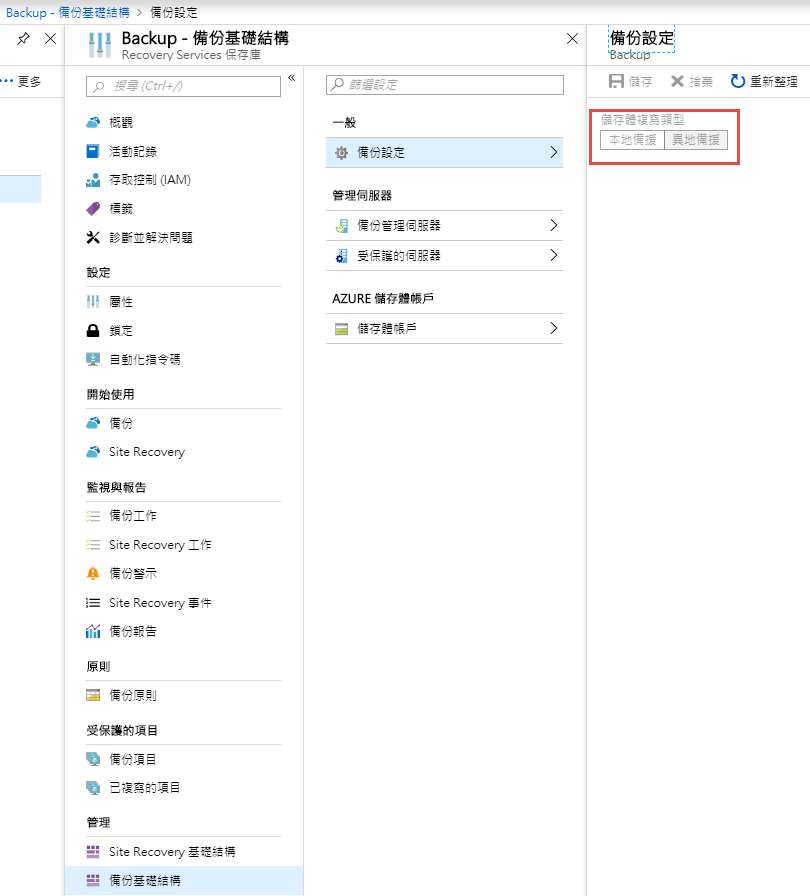Click the Site Recovery 工作 checklist icon
810x896 pixels.
pos(93,545)
